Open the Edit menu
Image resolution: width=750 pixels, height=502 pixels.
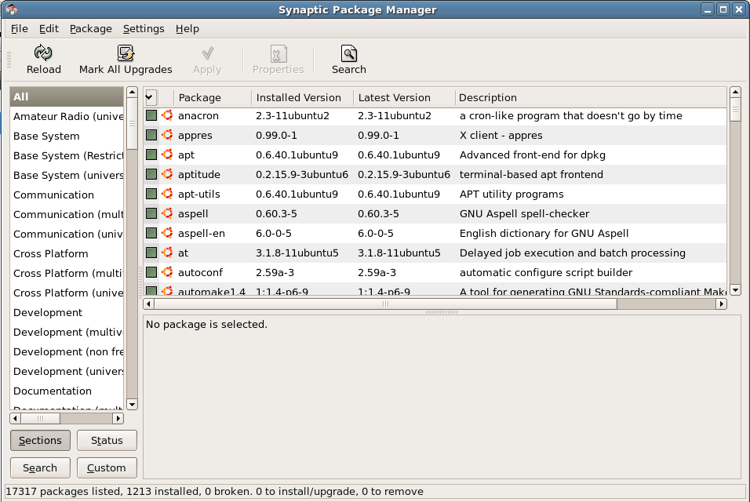point(49,29)
